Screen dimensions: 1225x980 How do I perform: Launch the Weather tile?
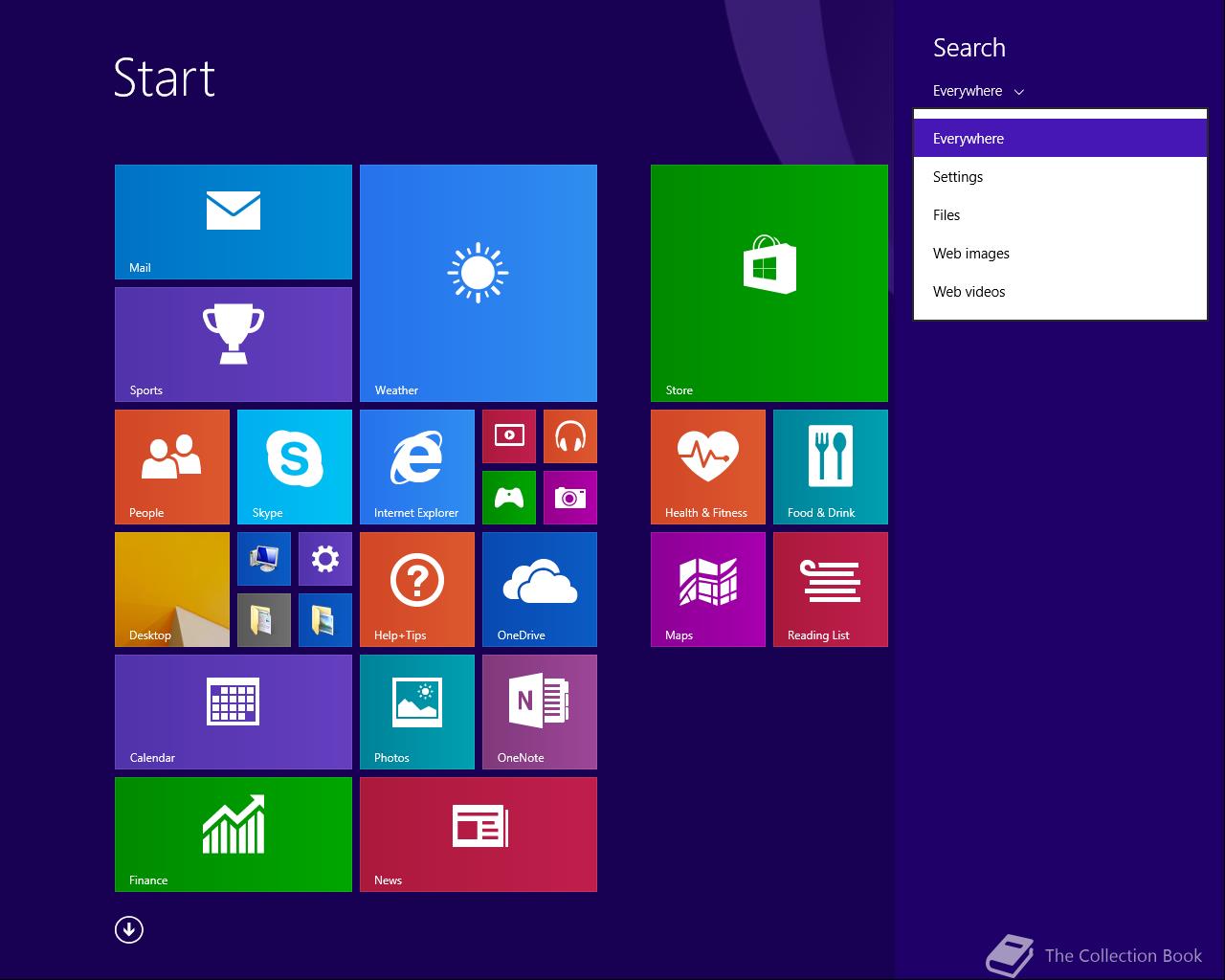pyautogui.click(x=479, y=283)
